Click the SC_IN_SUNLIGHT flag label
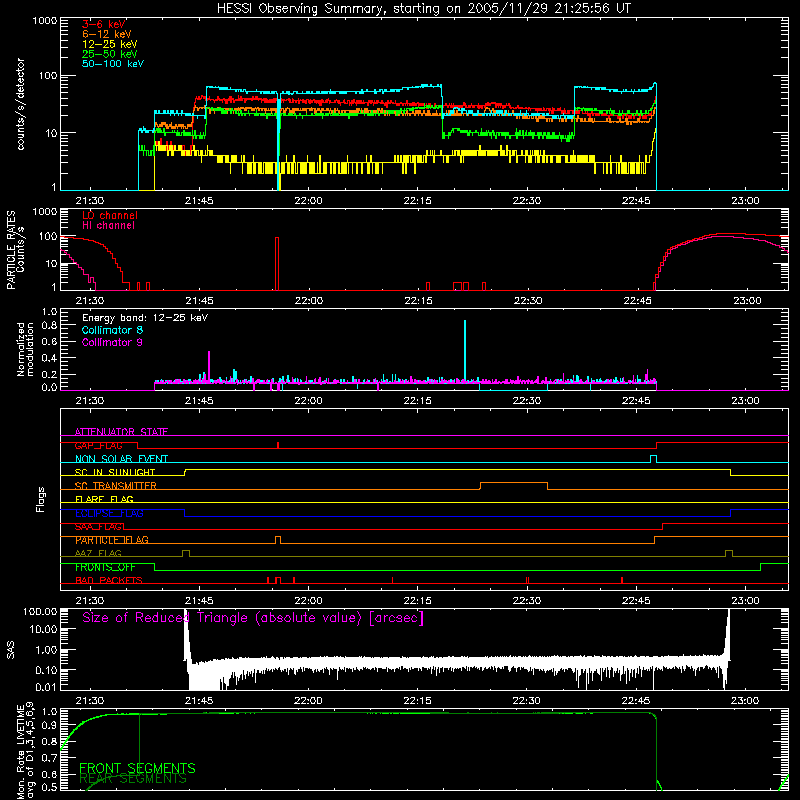800x800 pixels. [x=115, y=472]
